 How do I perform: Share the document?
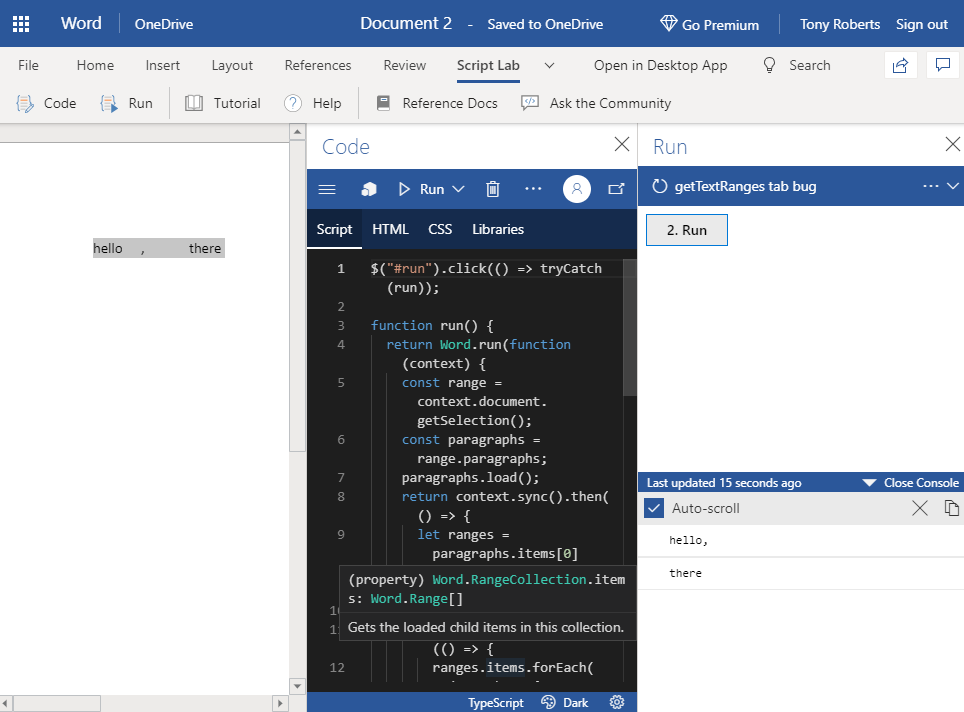900,64
